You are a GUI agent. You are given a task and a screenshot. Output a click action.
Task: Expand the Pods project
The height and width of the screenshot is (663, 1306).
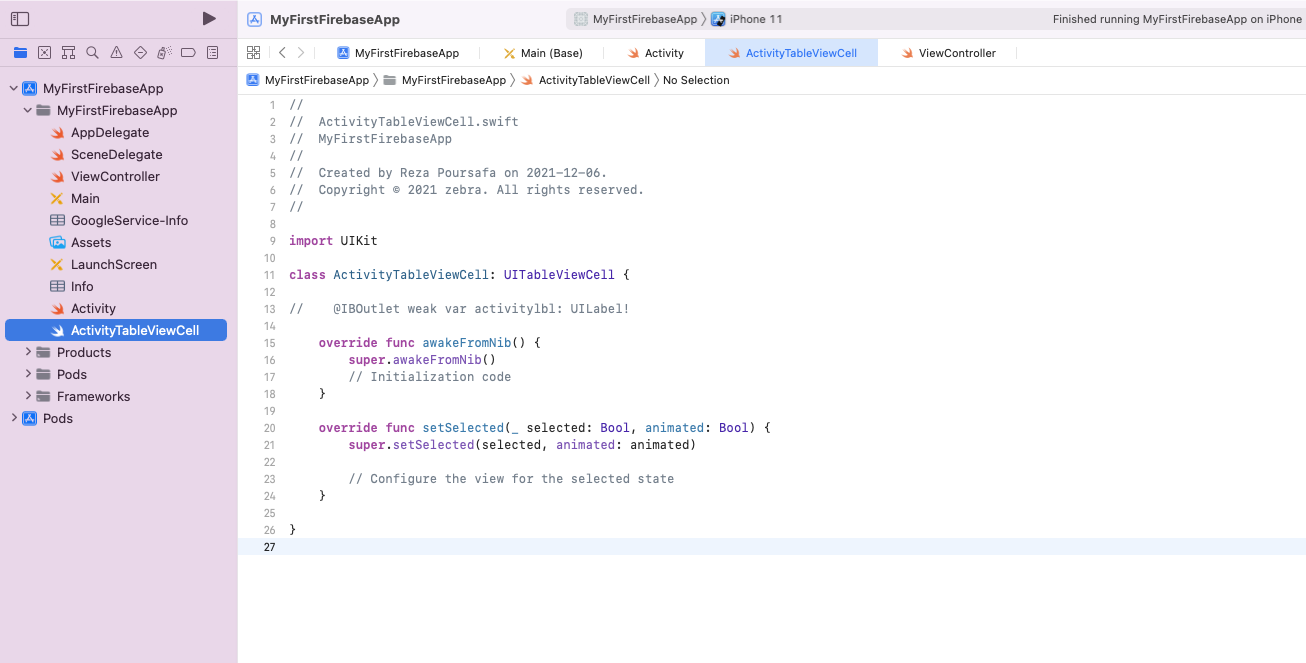(13, 418)
